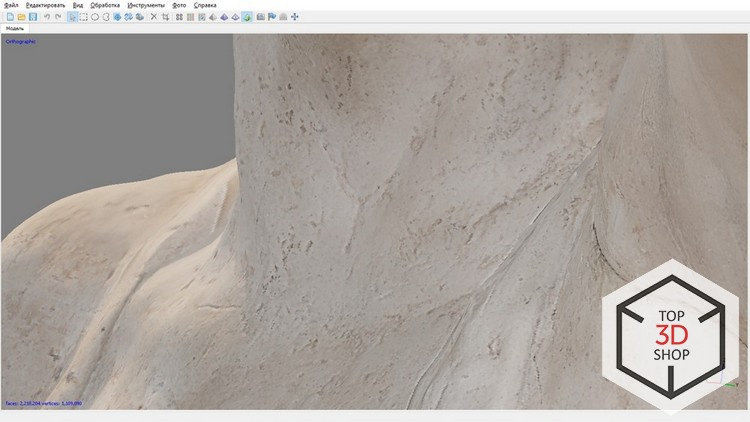Click the faces and vertices count text
This screenshot has height=422, width=750.
44,403
